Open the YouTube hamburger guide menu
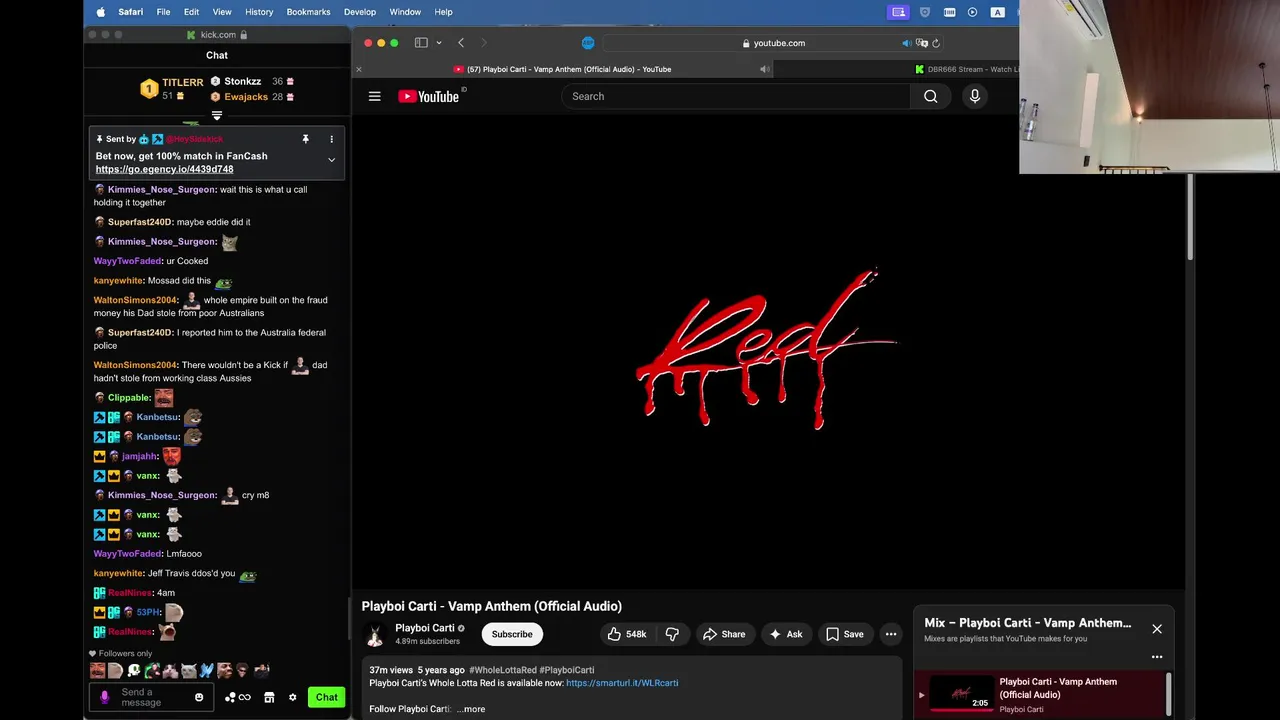Viewport: 1280px width, 720px height. [374, 96]
